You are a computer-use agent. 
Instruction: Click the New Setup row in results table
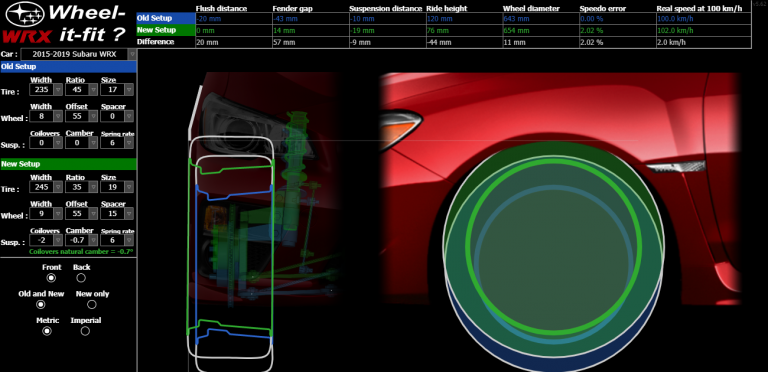tap(444, 30)
